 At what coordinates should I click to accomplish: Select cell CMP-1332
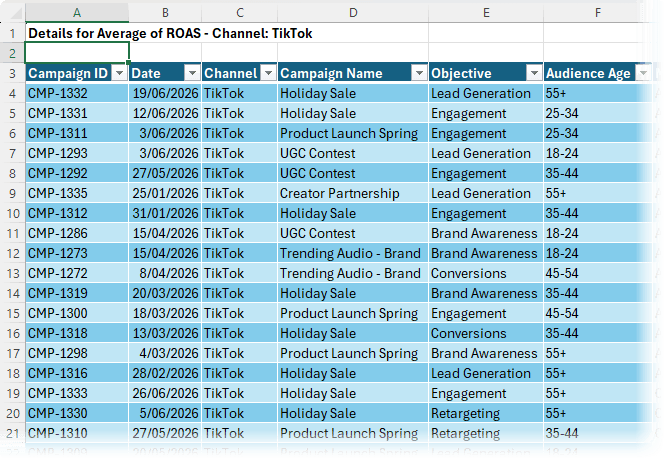click(77, 93)
